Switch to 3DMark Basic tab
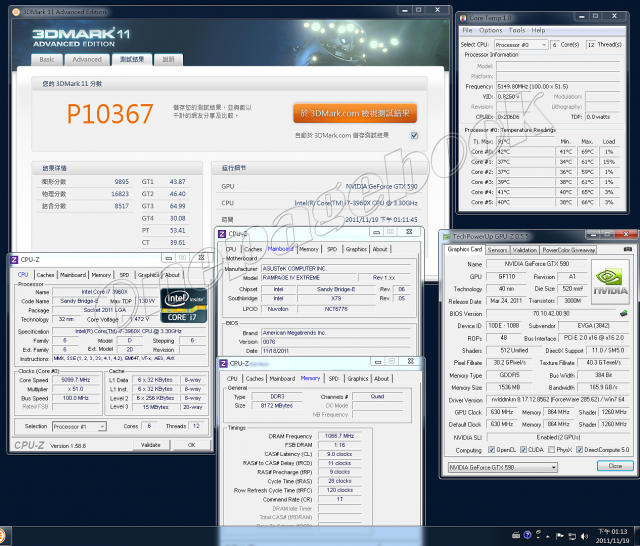This screenshot has width=640, height=546. (x=47, y=60)
